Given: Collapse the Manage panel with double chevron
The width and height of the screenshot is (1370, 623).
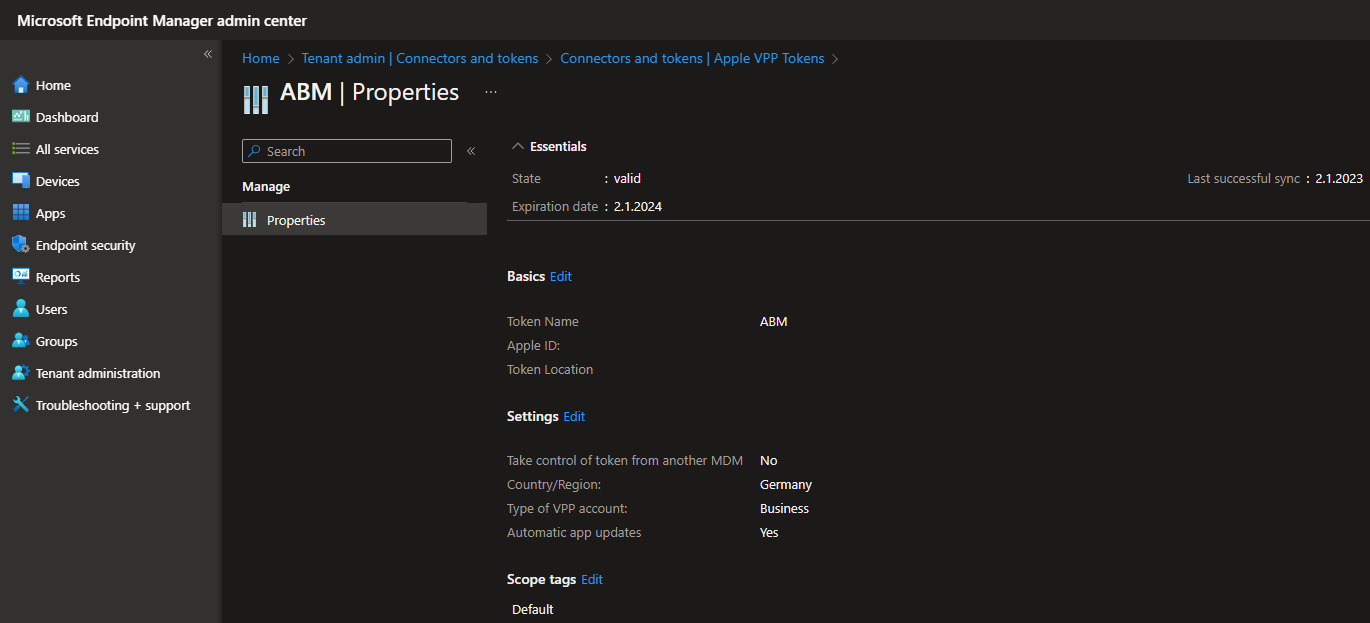Looking at the screenshot, I should [x=471, y=151].
